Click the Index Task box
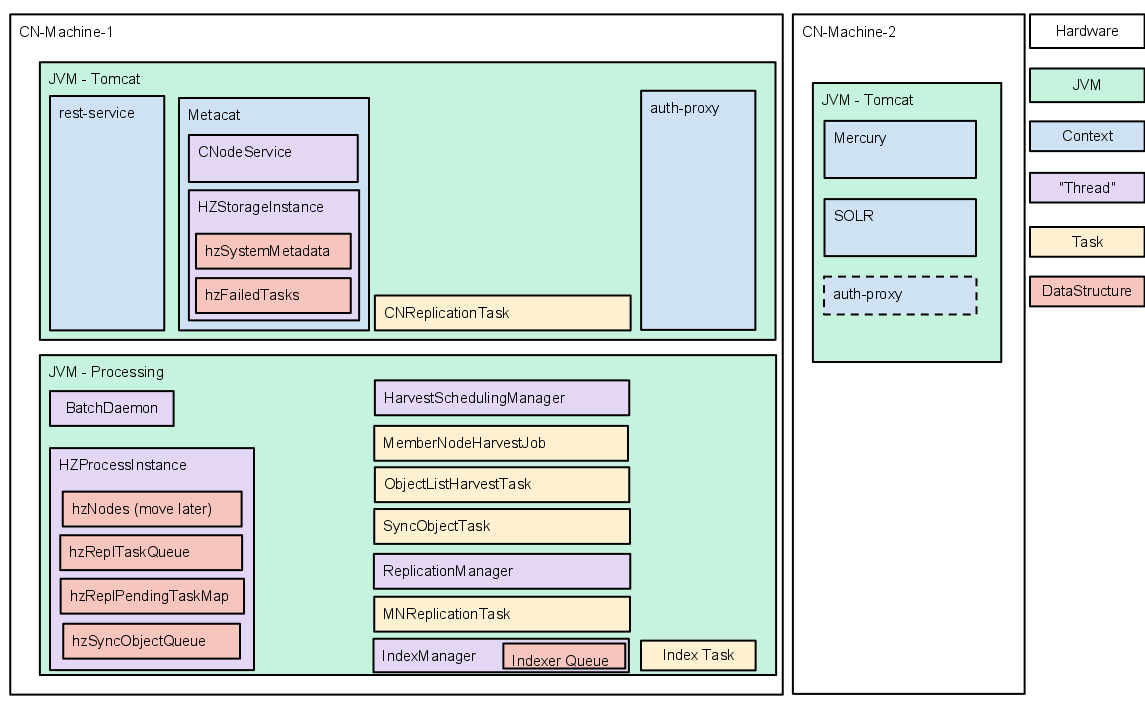Image resolution: width=1145 pixels, height=709 pixels. tap(697, 655)
